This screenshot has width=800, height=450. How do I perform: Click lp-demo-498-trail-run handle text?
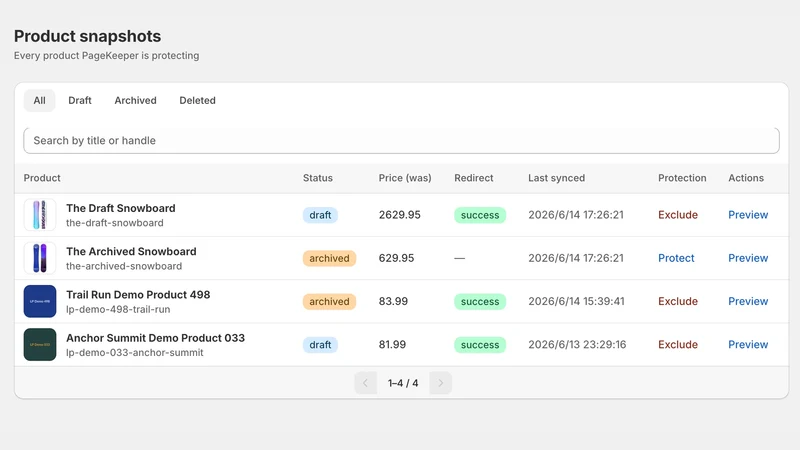coord(118,309)
